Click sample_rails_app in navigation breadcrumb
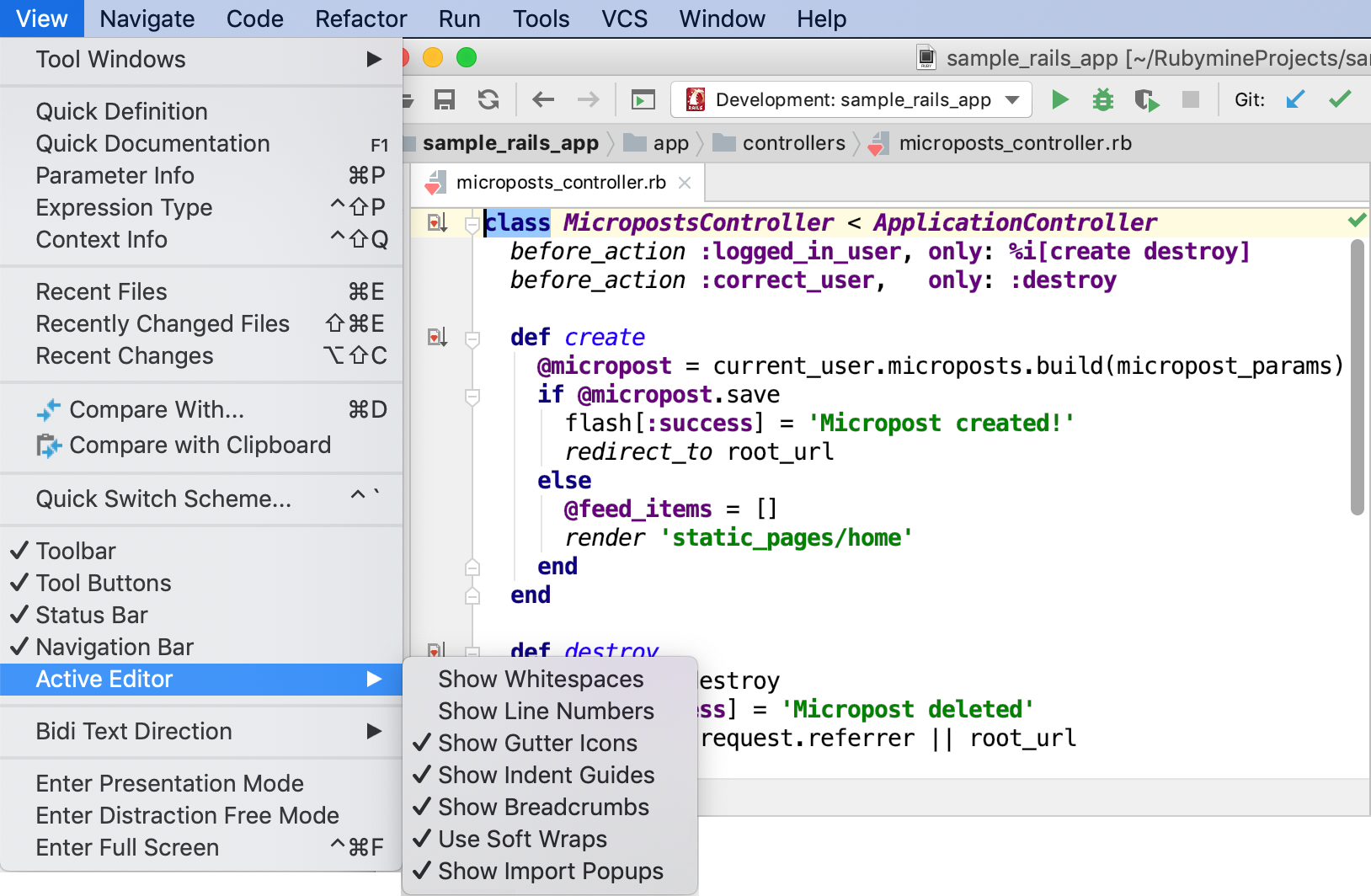Viewport: 1371px width, 896px height. click(x=510, y=143)
